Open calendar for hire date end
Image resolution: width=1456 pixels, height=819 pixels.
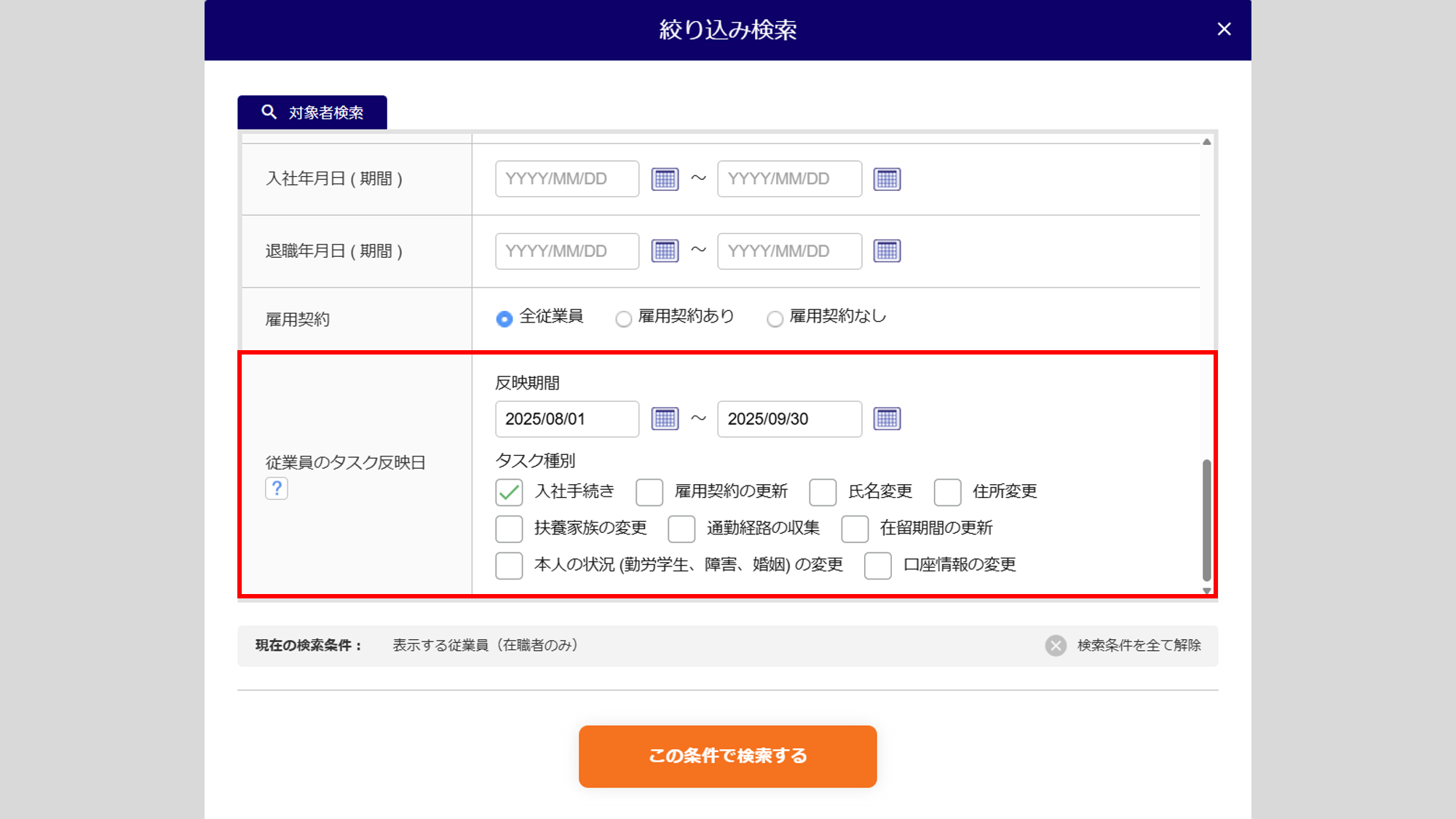point(887,179)
